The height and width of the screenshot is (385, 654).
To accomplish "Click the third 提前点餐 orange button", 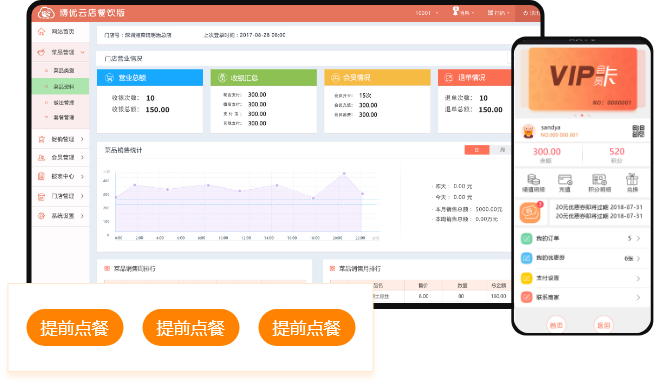I will point(307,327).
